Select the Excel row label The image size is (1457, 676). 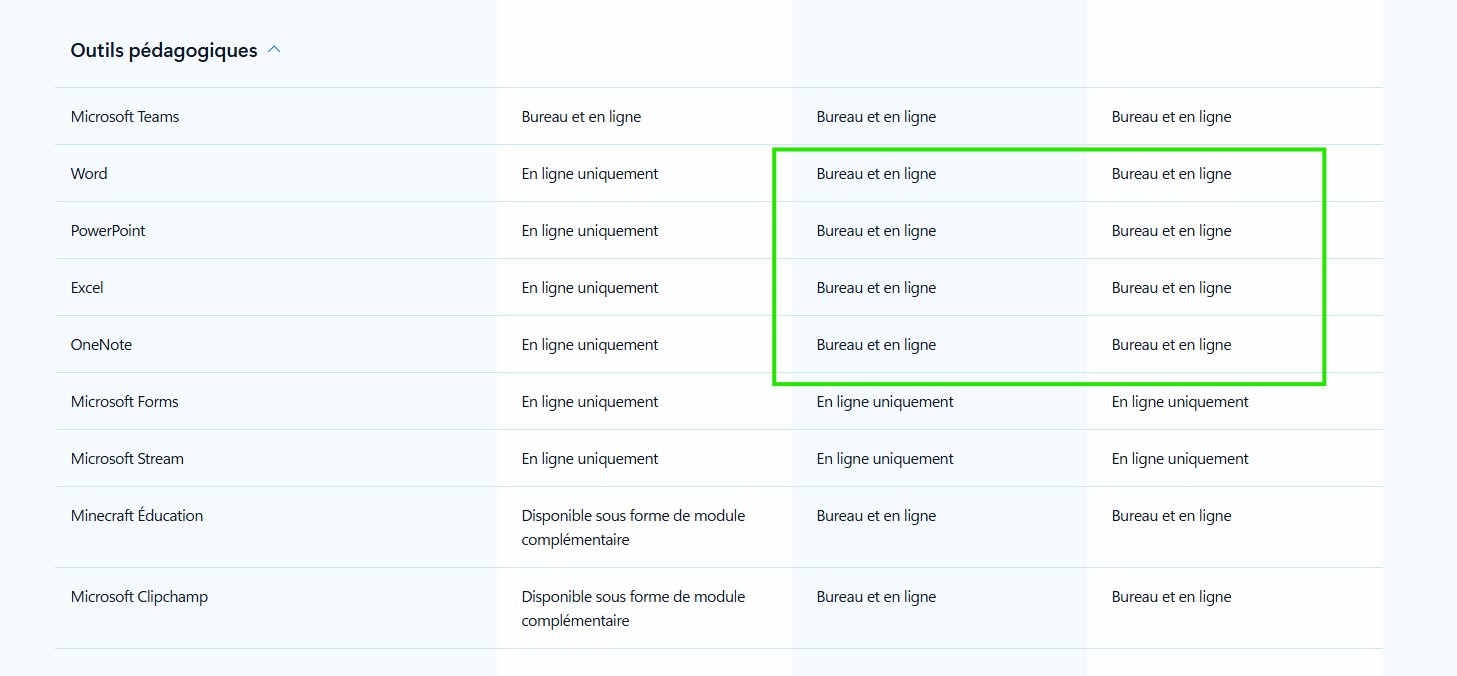coord(87,288)
